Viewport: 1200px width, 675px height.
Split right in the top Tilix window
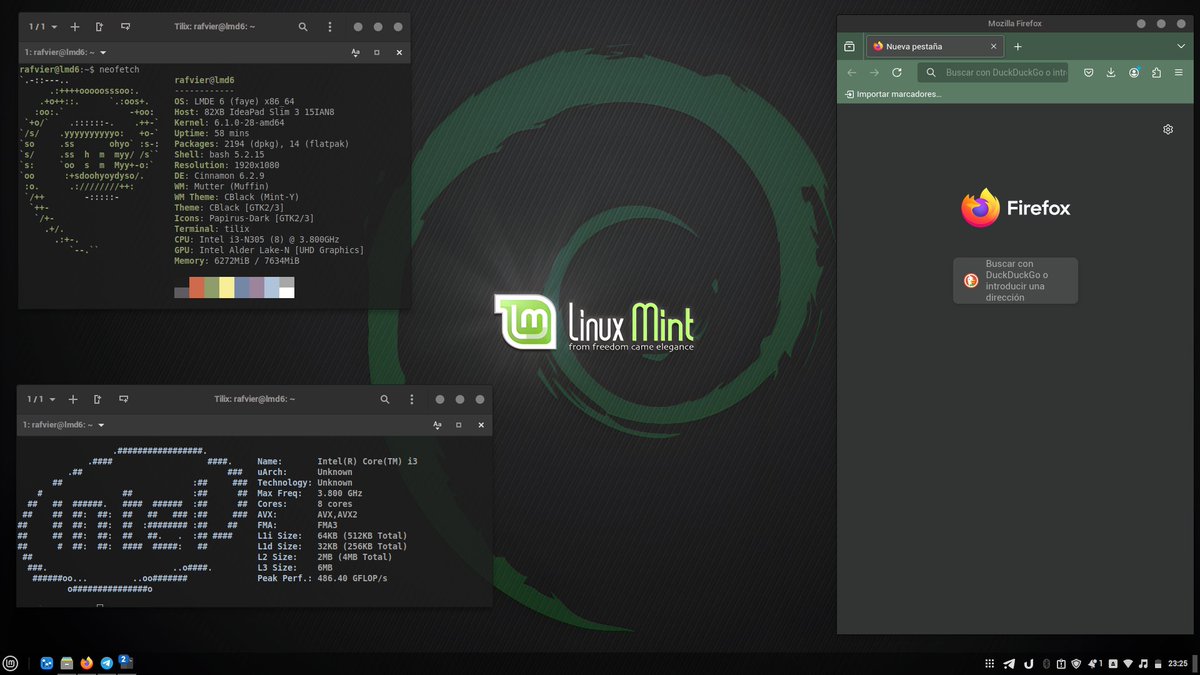(x=99, y=27)
